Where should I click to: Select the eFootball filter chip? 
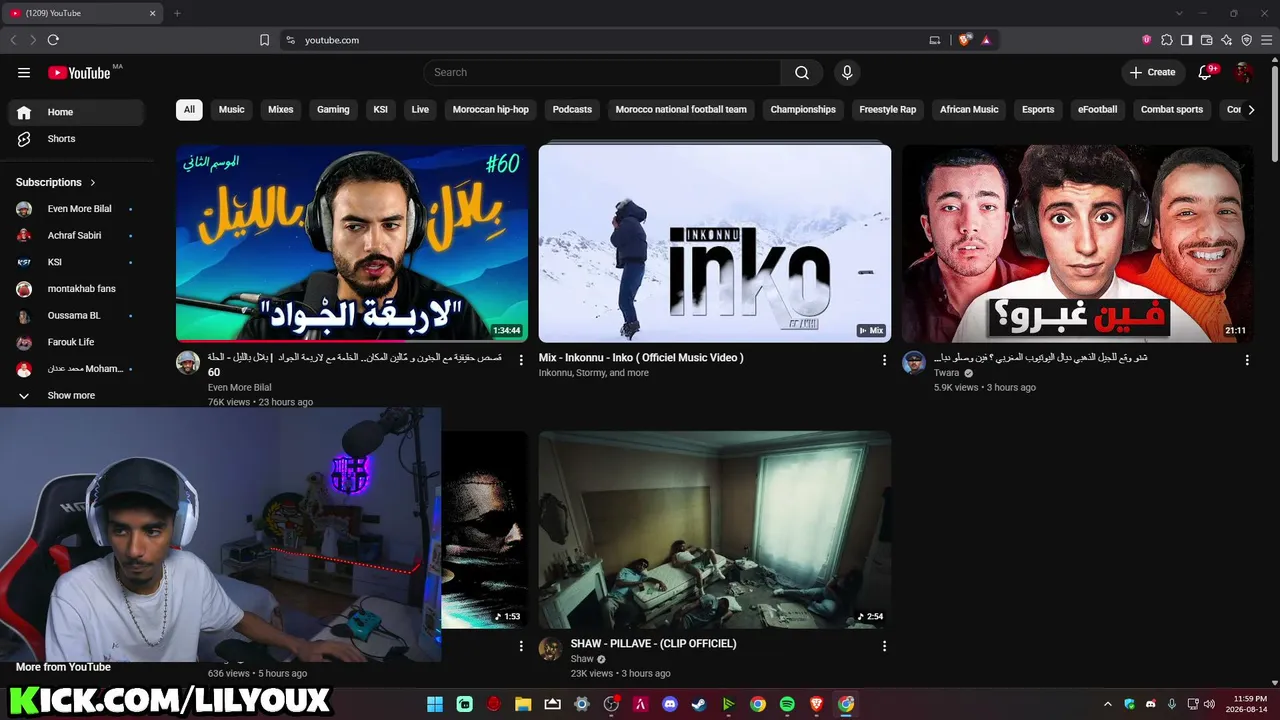(1097, 110)
